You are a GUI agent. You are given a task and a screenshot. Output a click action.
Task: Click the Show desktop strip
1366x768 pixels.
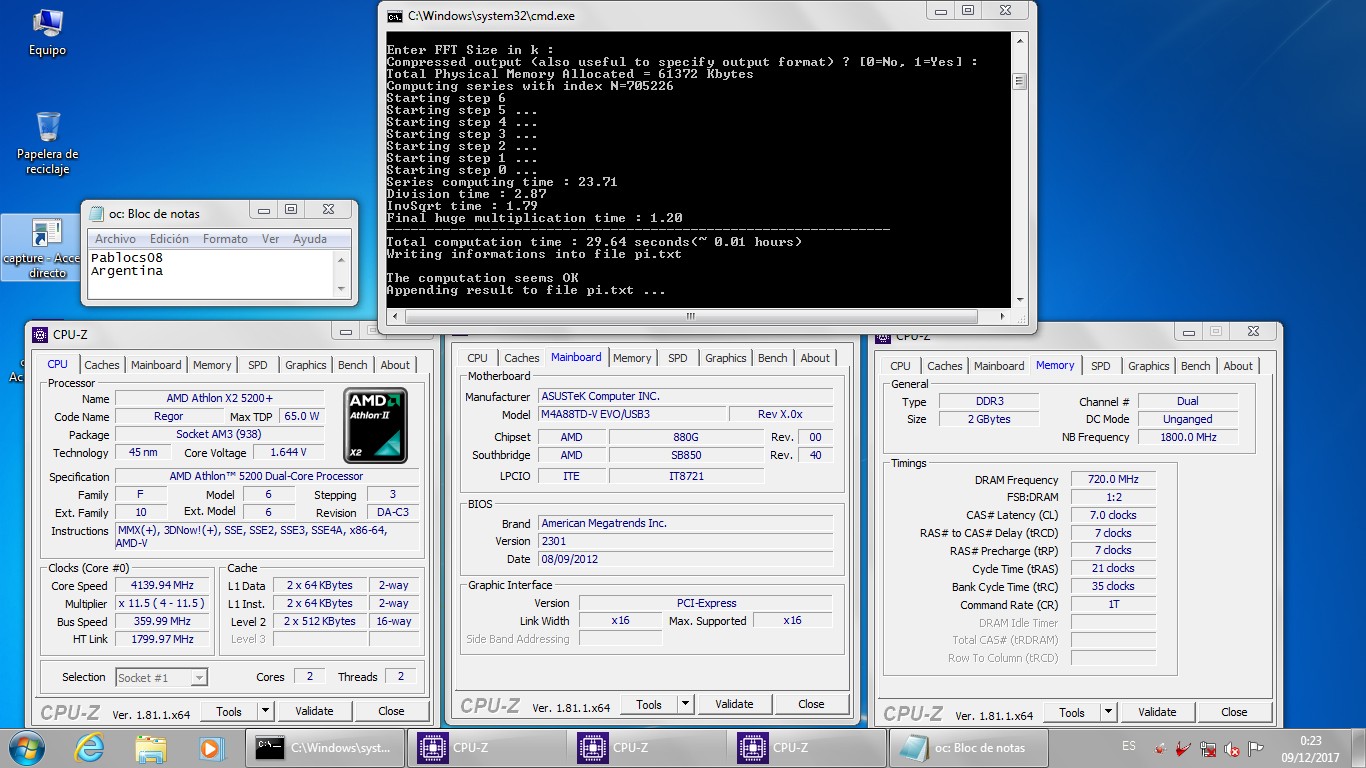(1359, 748)
